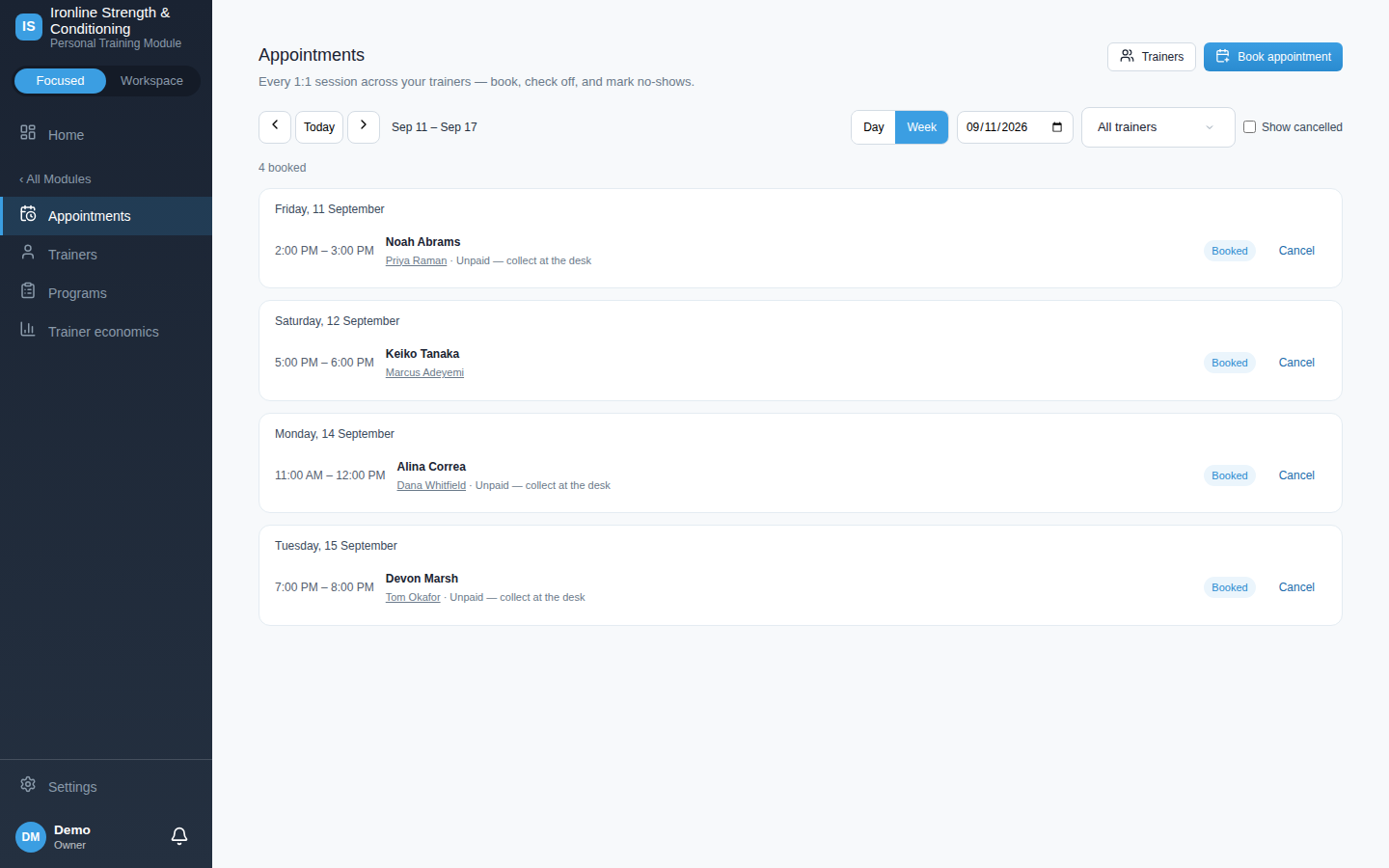Open Priya Raman trainer link
The width and height of the screenshot is (1389, 868).
tap(416, 261)
